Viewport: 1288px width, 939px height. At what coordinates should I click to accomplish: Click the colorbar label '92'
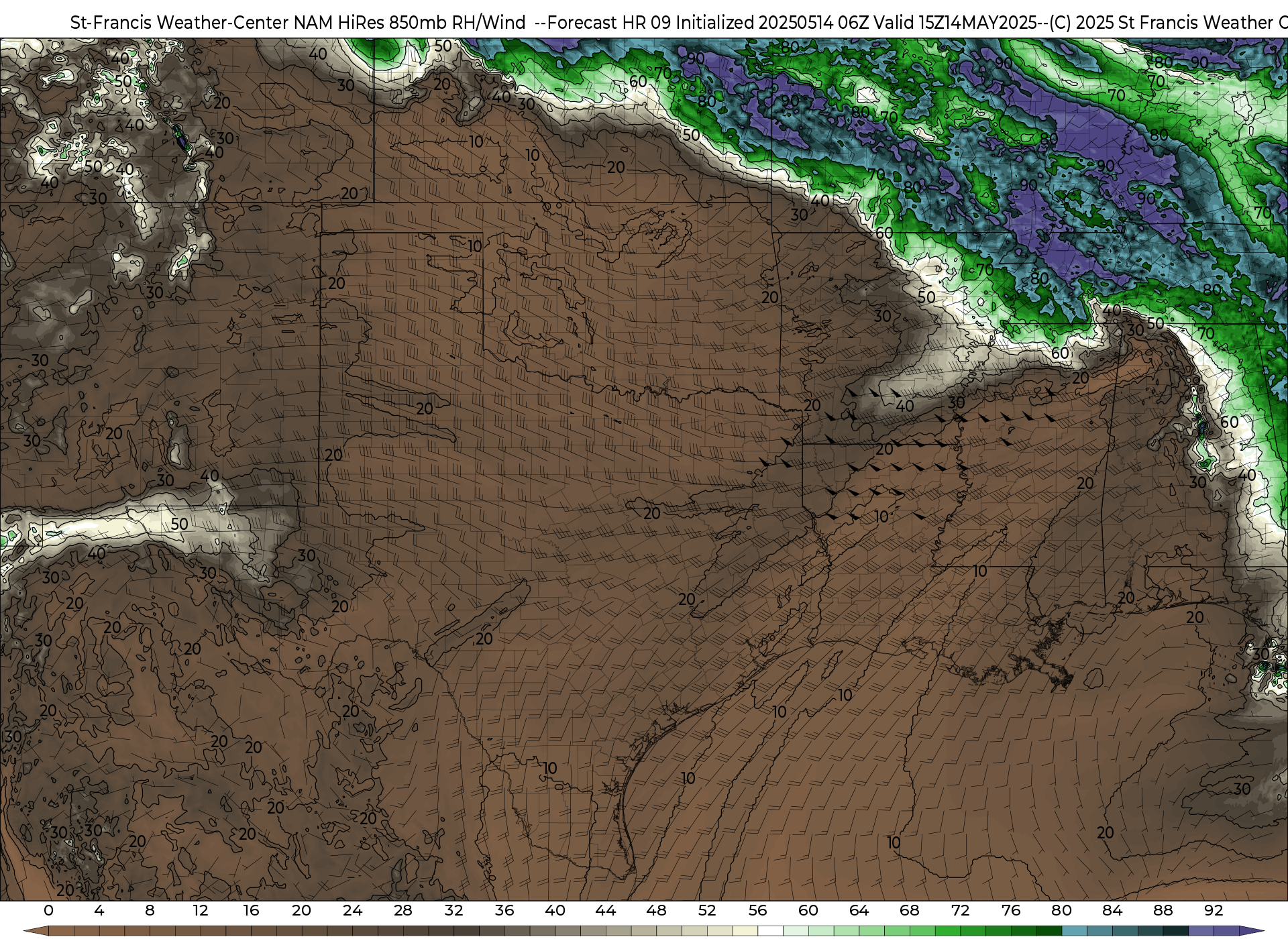point(1214,910)
